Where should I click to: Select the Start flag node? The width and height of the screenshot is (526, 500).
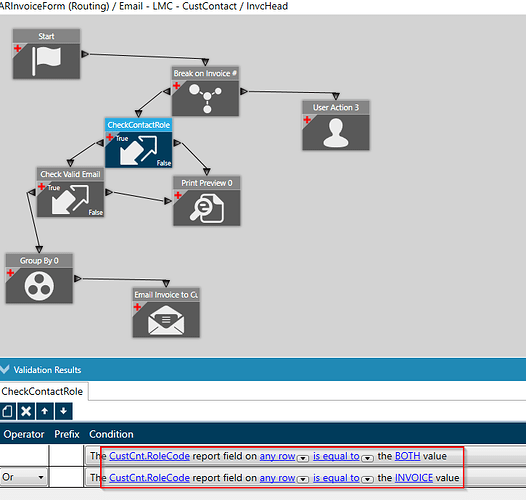46,54
